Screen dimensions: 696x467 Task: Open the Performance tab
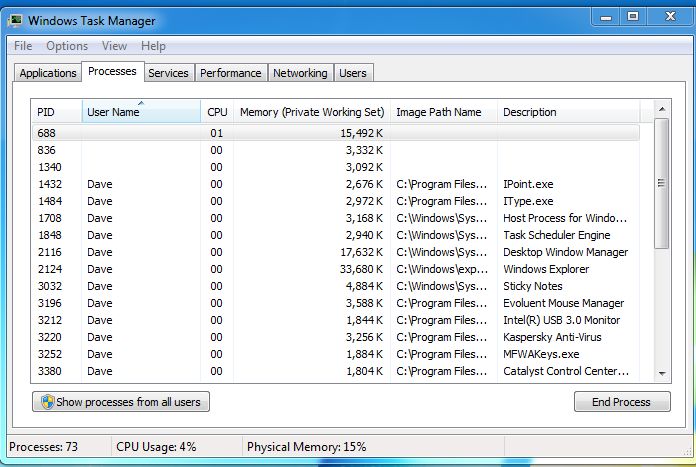[x=230, y=73]
